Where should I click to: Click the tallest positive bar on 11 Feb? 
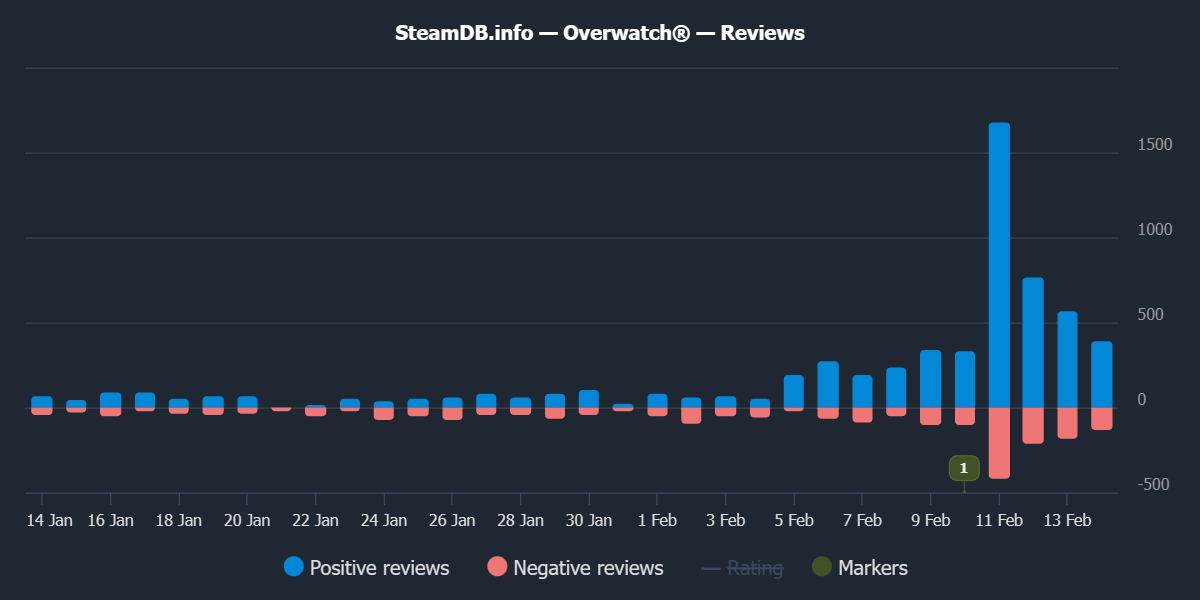(999, 265)
